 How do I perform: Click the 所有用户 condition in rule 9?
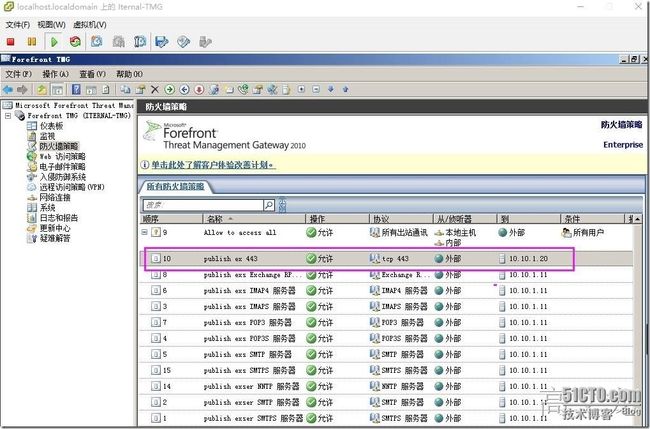point(582,233)
